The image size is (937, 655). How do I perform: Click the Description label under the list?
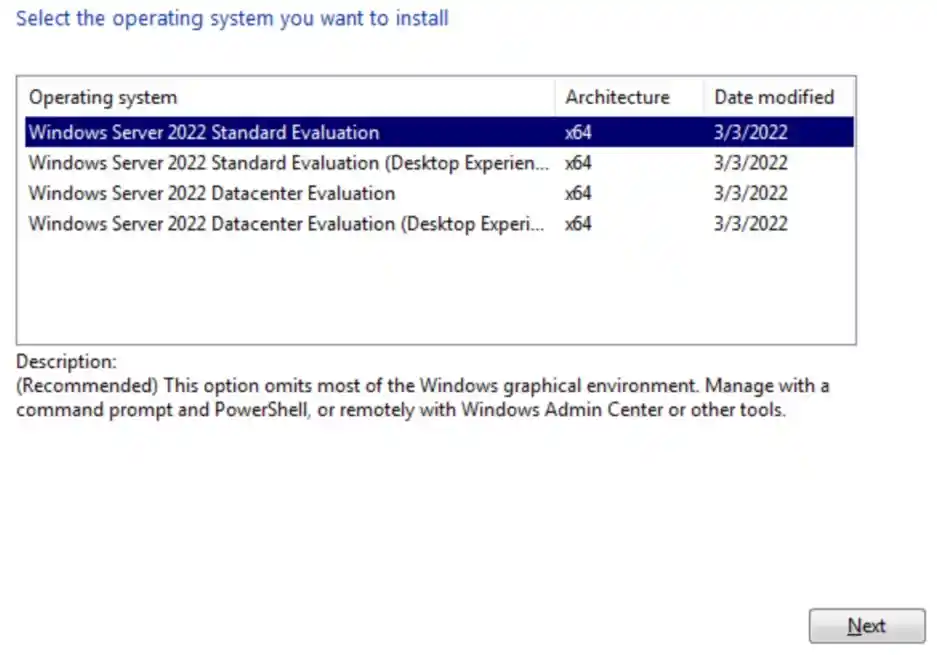click(66, 361)
